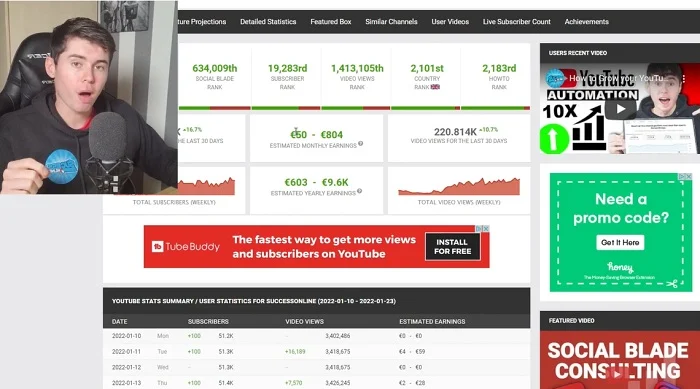Click the Honey logo in ad

[620, 267]
